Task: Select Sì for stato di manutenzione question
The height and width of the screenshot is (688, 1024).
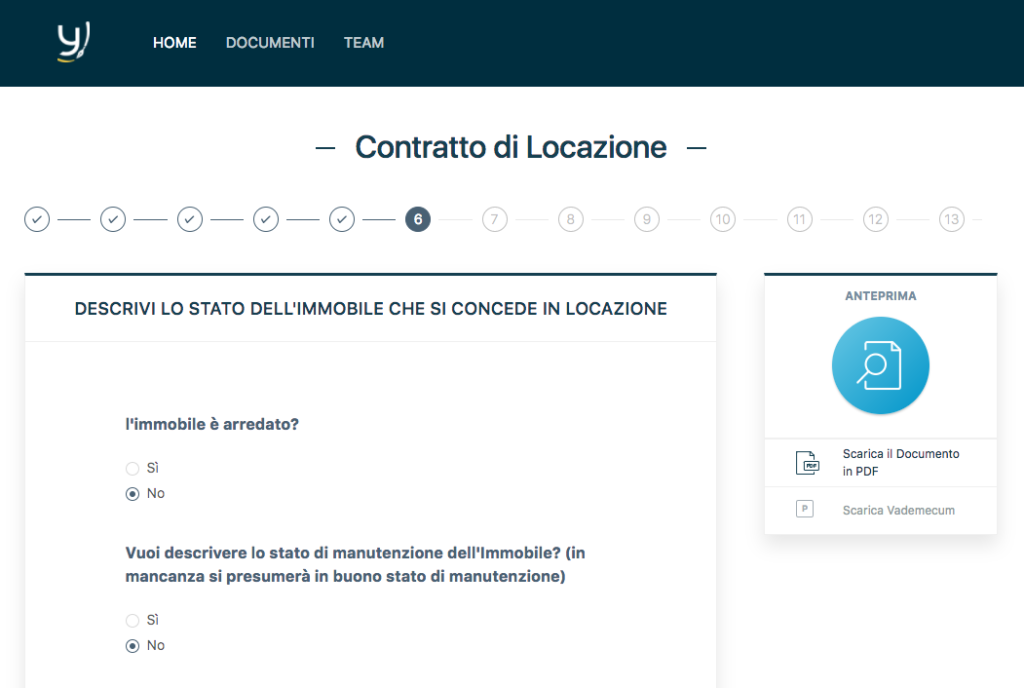Action: click(133, 621)
